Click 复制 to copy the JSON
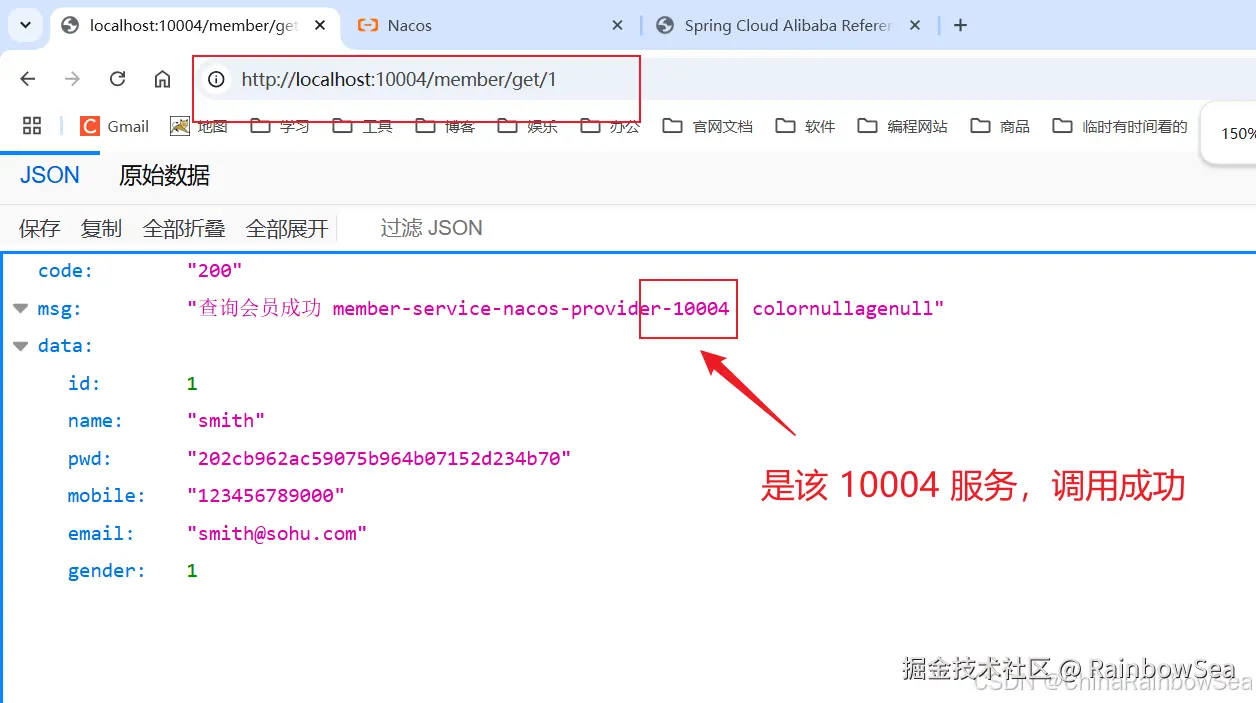1256x703 pixels. tap(100, 227)
